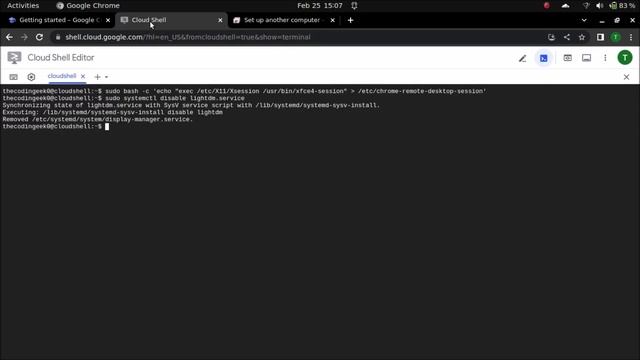Go back to previous page

(9, 37)
